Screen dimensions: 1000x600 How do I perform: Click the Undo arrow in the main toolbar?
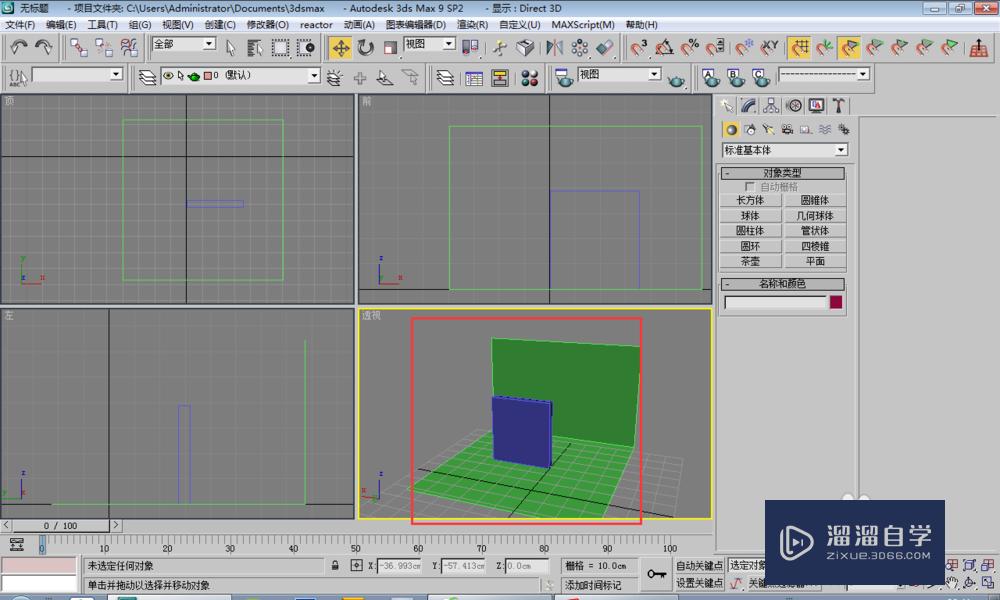click(x=18, y=47)
